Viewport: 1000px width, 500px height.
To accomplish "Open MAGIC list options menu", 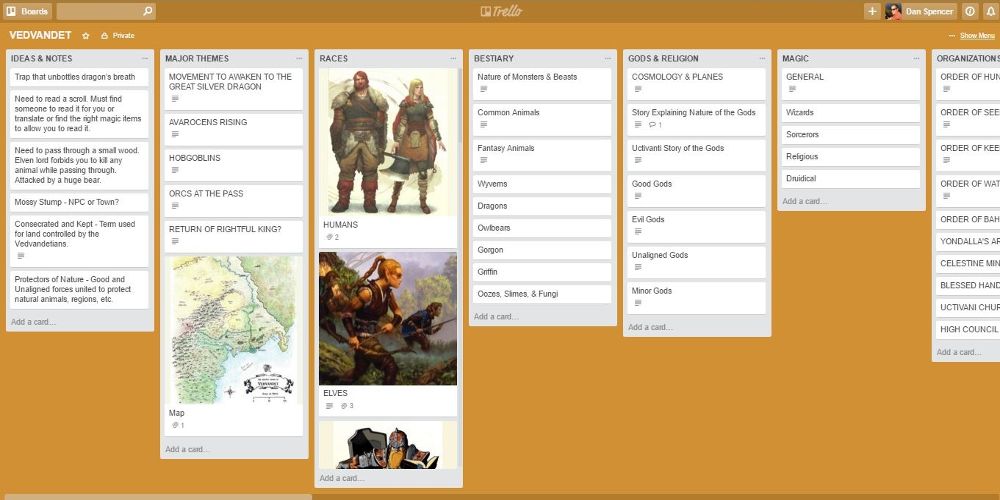I will [x=916, y=58].
